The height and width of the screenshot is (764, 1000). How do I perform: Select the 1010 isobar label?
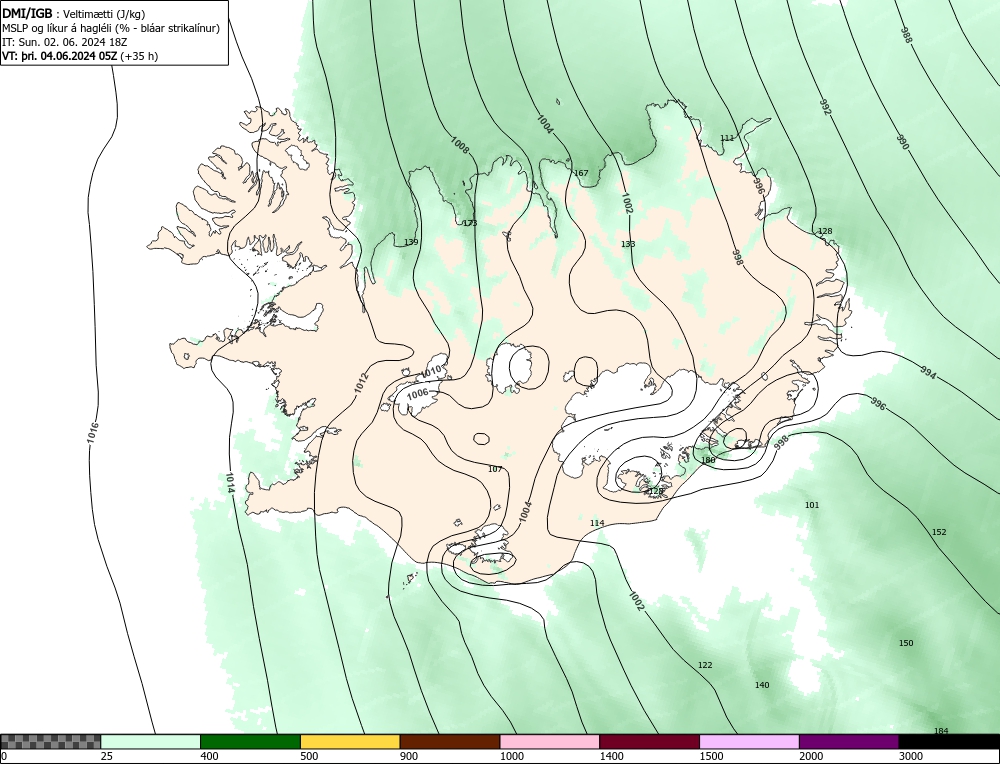[432, 371]
